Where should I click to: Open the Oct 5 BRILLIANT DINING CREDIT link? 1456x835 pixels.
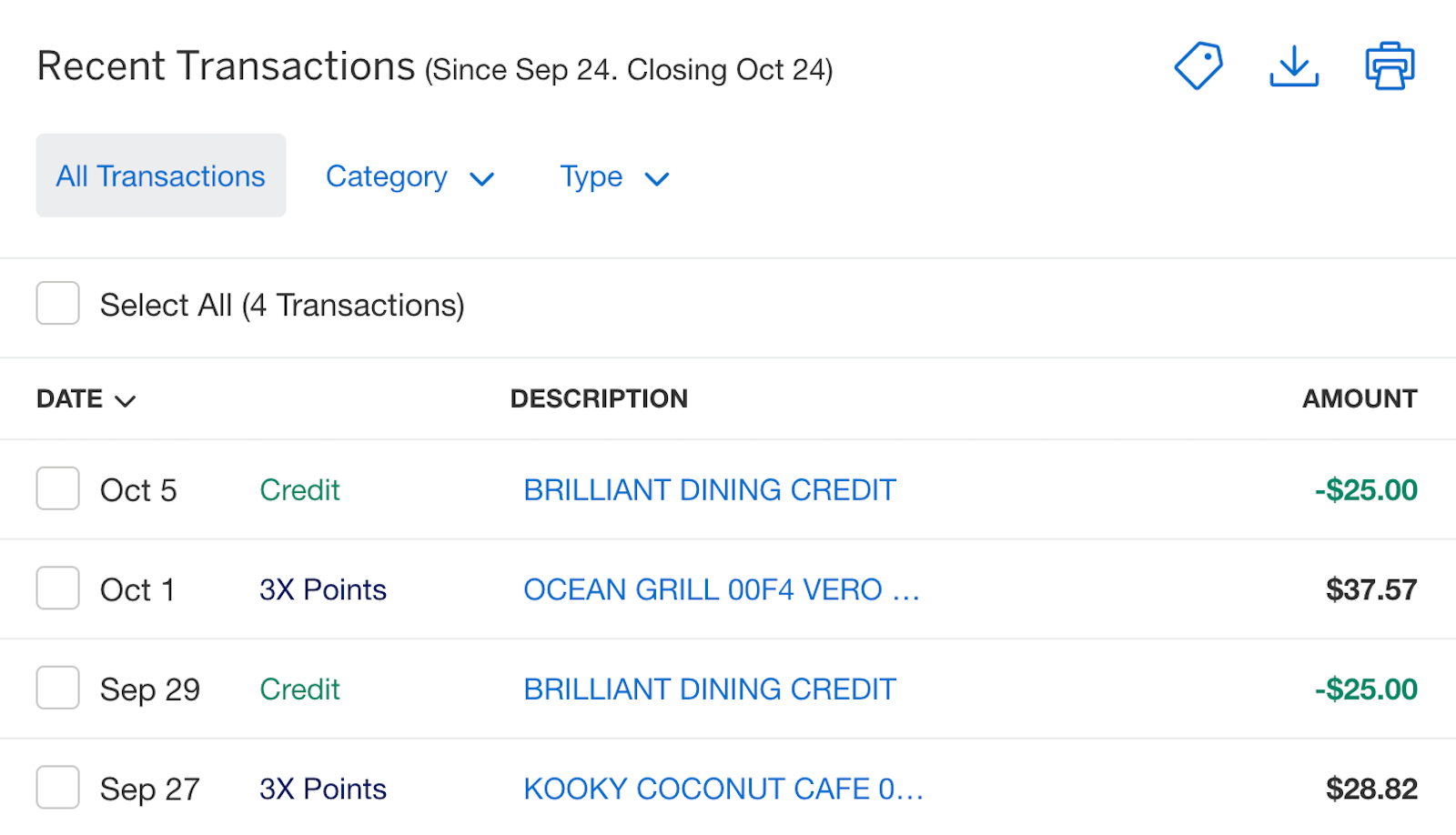click(x=710, y=489)
